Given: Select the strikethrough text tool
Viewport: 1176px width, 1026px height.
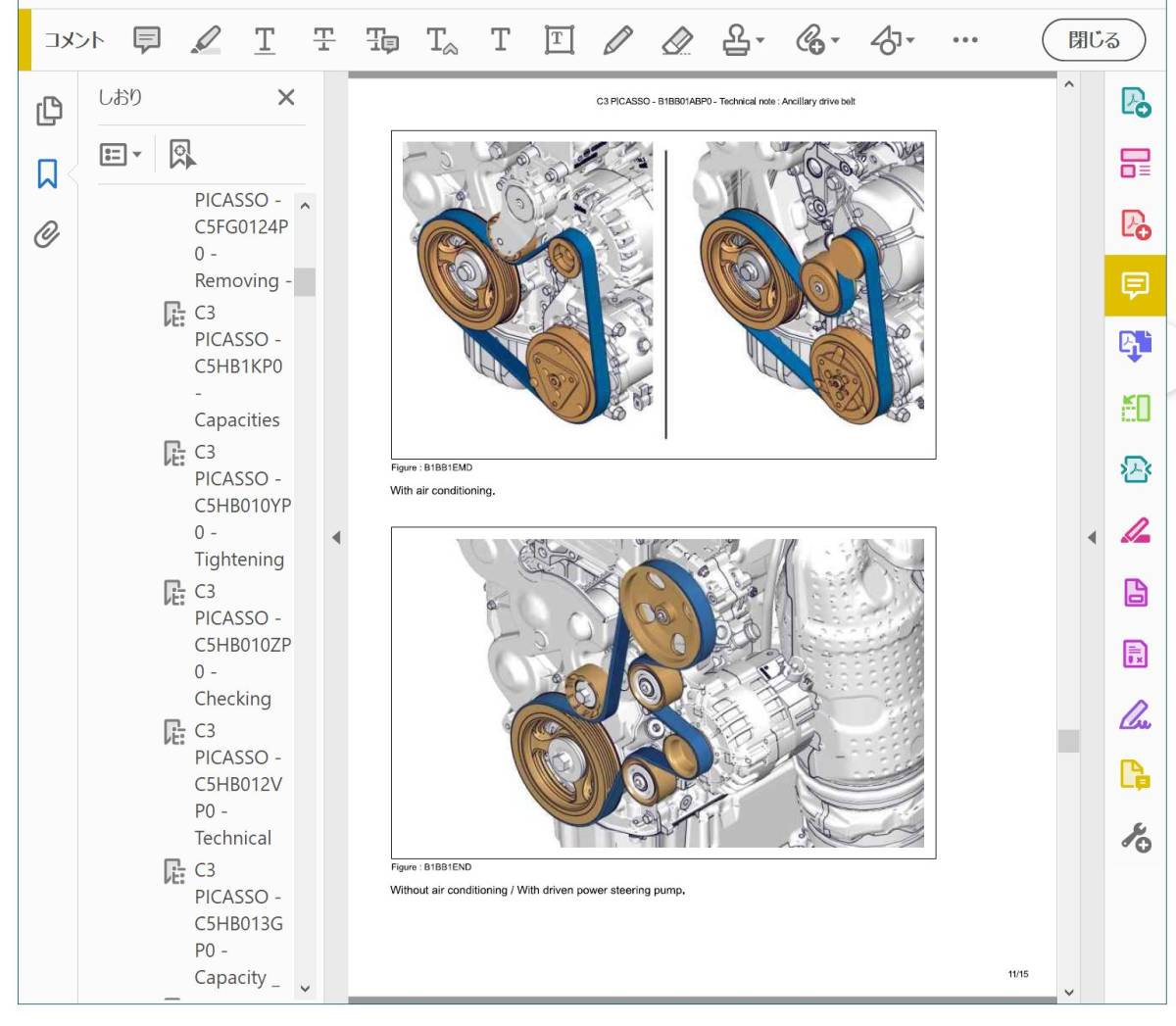Looking at the screenshot, I should click(x=323, y=40).
